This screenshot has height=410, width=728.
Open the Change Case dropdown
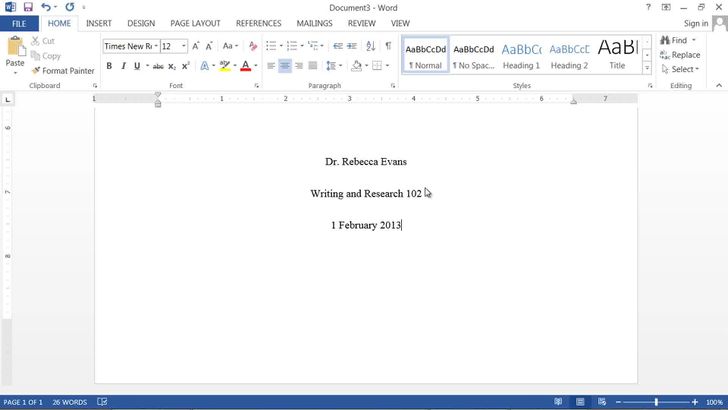230,46
